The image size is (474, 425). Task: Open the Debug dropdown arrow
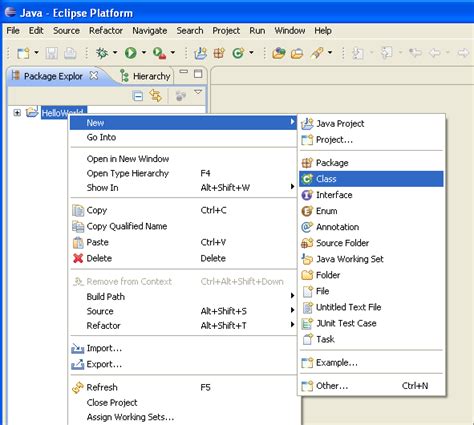click(115, 53)
